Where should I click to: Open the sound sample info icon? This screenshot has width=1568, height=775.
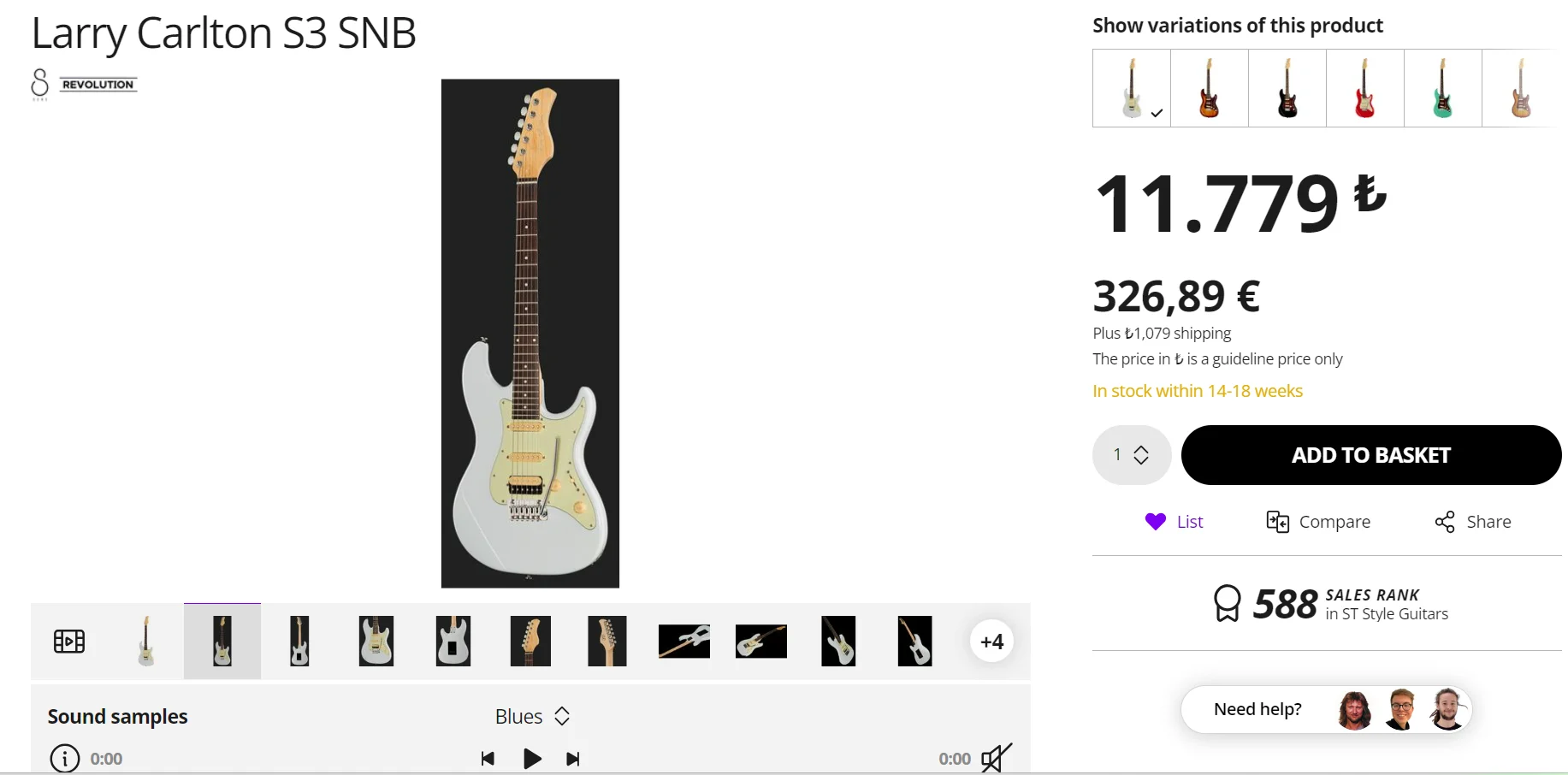65,759
